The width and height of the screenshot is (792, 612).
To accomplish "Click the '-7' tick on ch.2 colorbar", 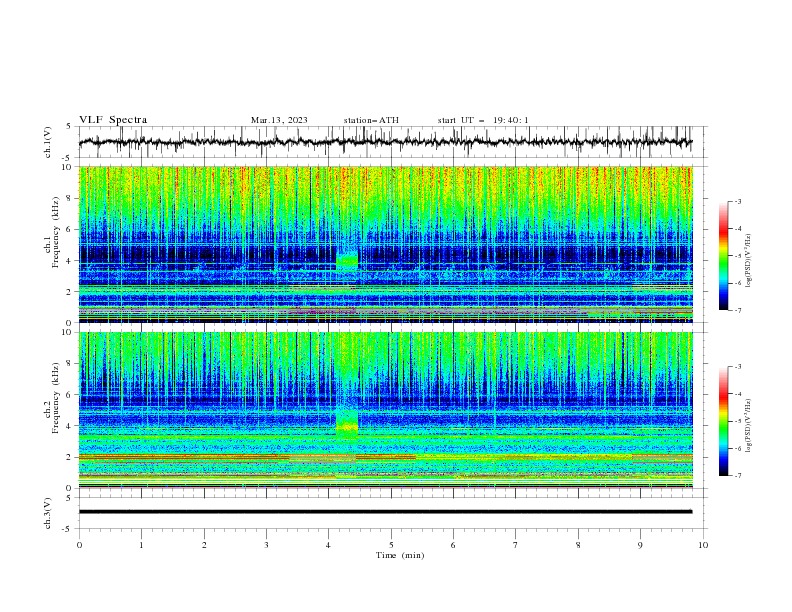I will (x=737, y=475).
